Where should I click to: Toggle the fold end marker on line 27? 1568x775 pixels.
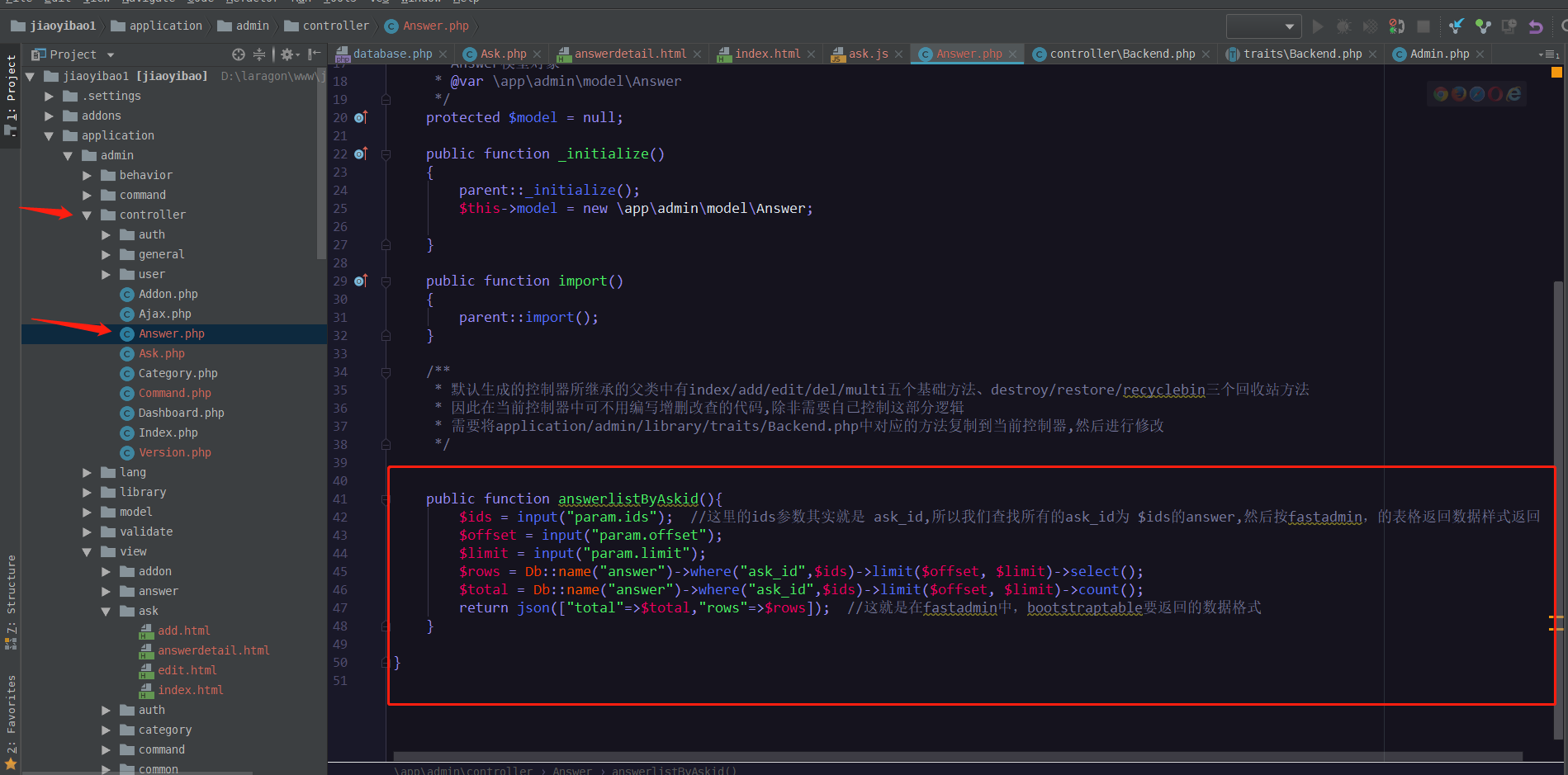386,245
